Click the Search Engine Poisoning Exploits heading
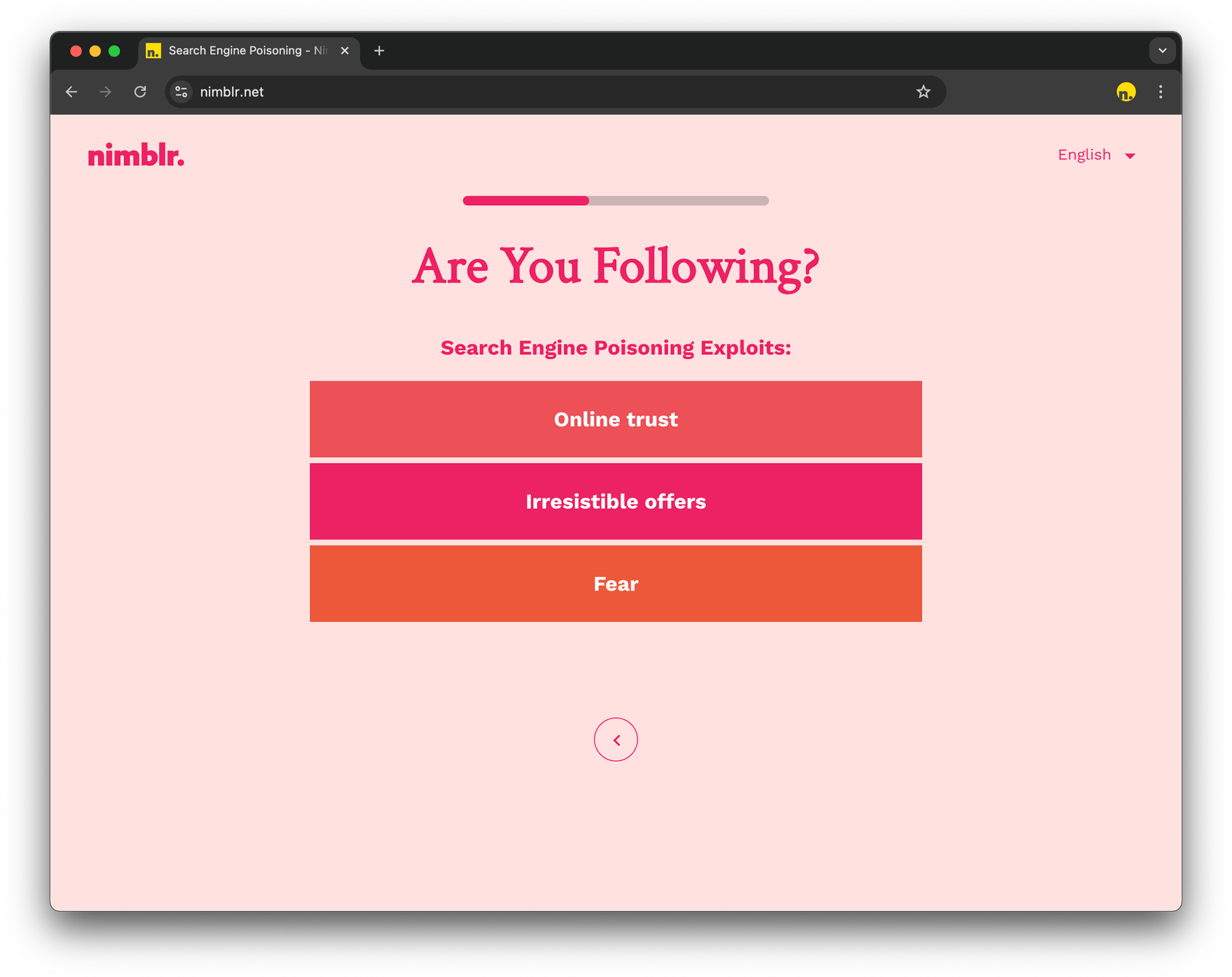The width and height of the screenshot is (1232, 977). [x=615, y=347]
